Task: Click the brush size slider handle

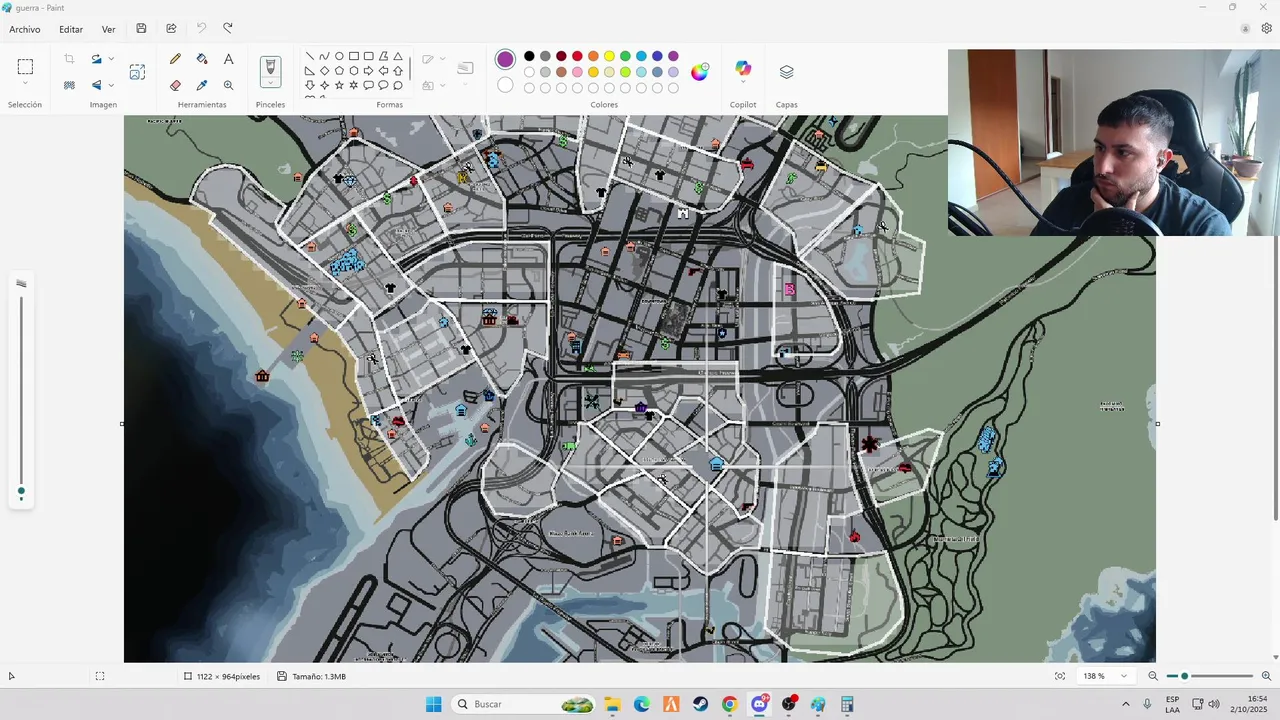Action: 21,491
